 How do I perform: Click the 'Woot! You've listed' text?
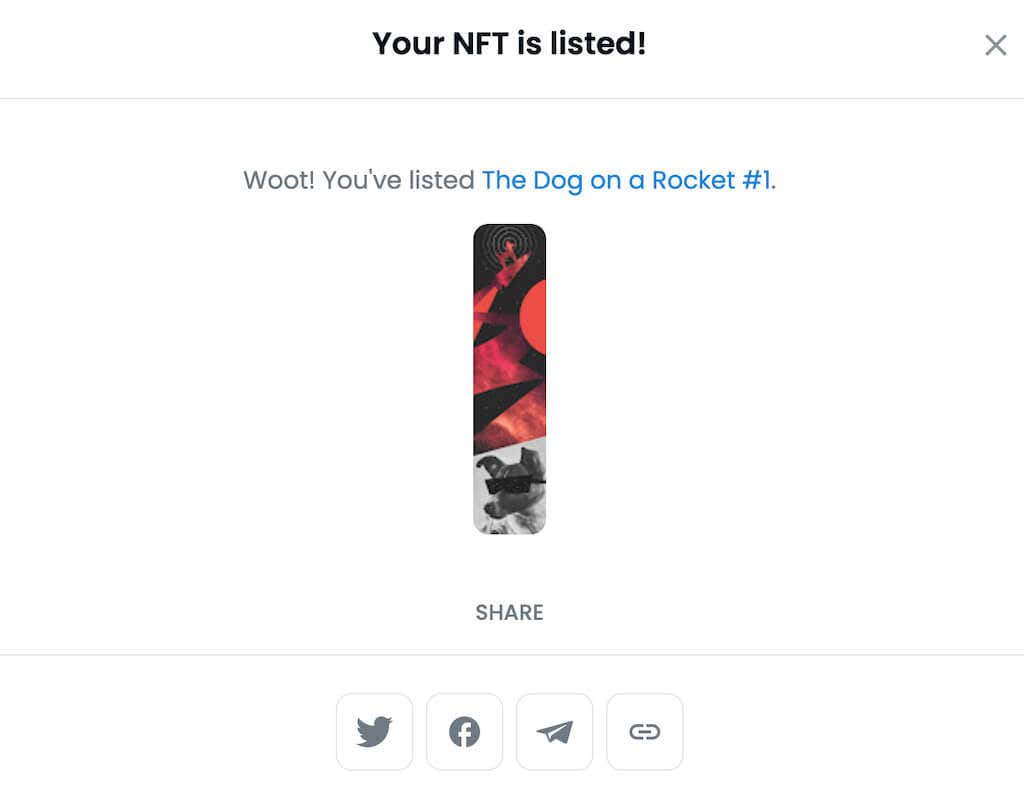pyautogui.click(x=359, y=180)
